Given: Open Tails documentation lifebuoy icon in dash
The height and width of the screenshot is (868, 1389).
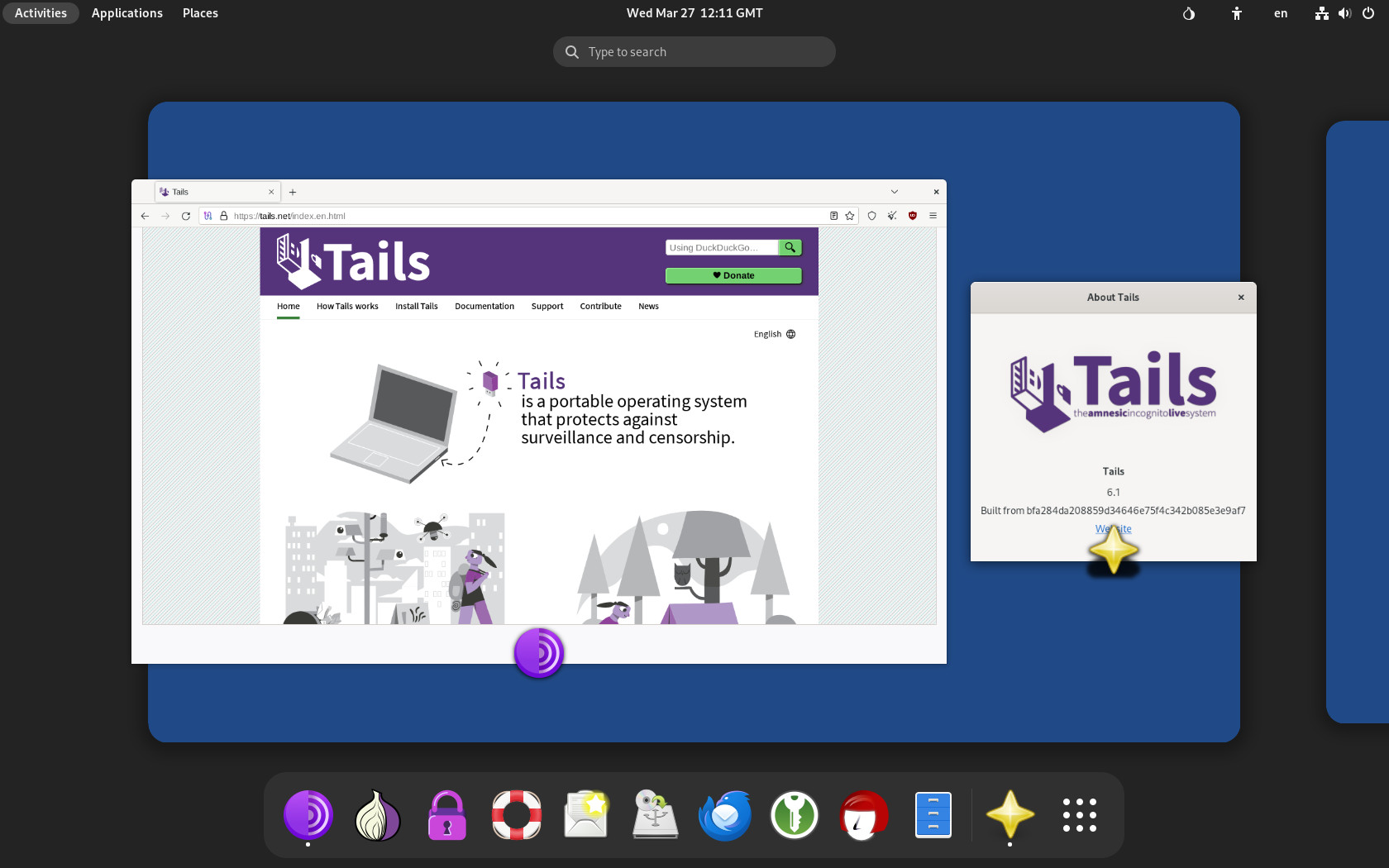Looking at the screenshot, I should [x=517, y=815].
